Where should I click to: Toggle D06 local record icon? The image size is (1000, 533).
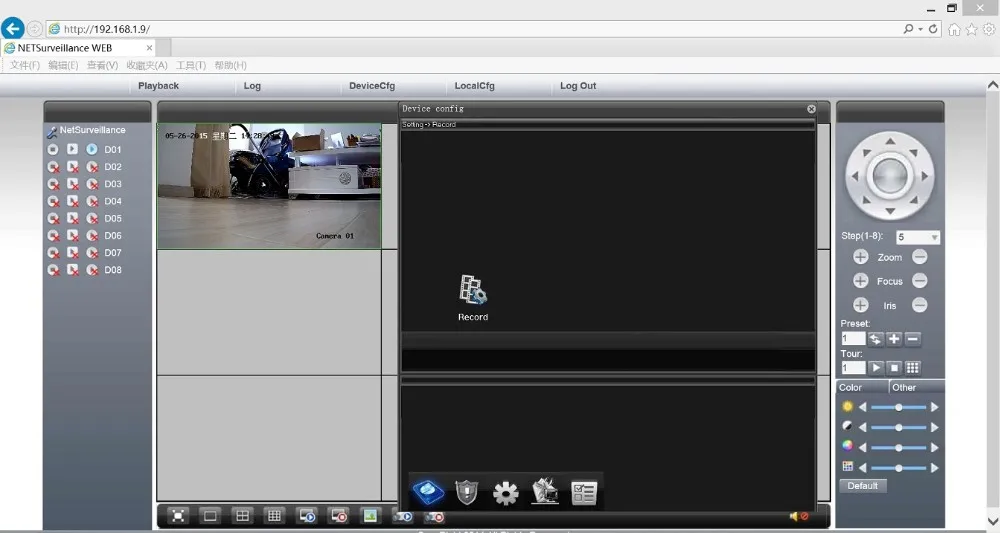[x=73, y=235]
